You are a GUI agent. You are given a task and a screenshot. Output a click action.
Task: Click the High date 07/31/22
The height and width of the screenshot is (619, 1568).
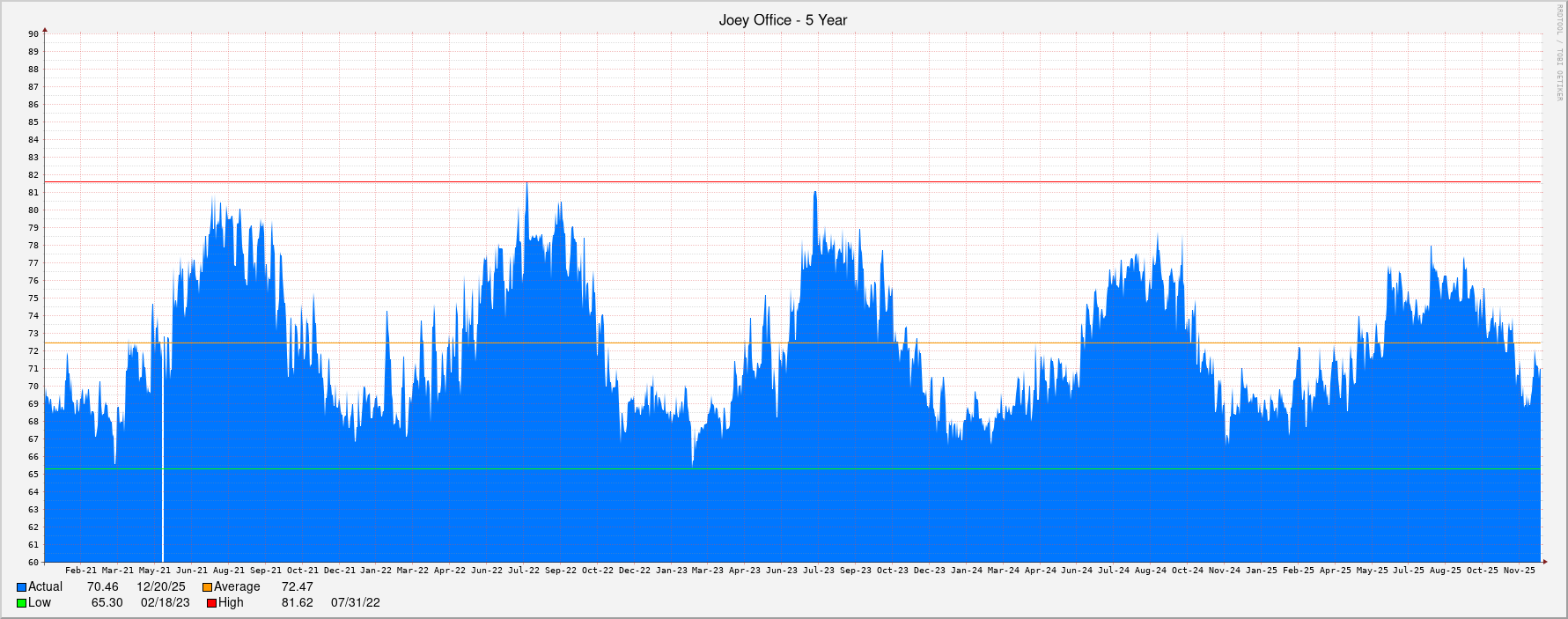pyautogui.click(x=355, y=603)
